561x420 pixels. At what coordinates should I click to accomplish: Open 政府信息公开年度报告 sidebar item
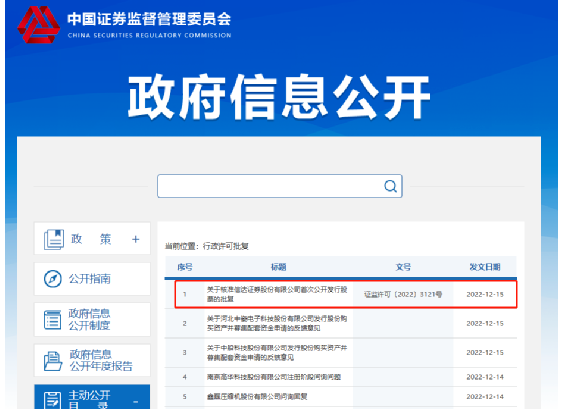point(92,361)
